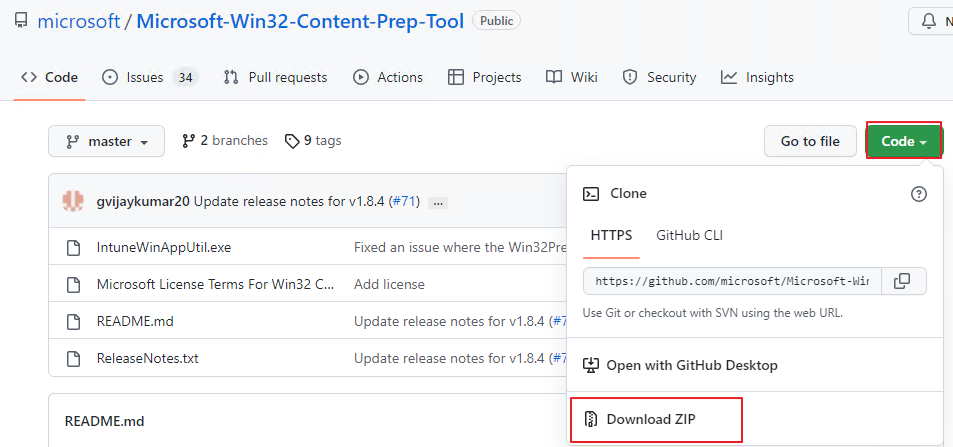The image size is (953, 447).
Task: Click the Clone terminal icon
Action: (x=590, y=194)
